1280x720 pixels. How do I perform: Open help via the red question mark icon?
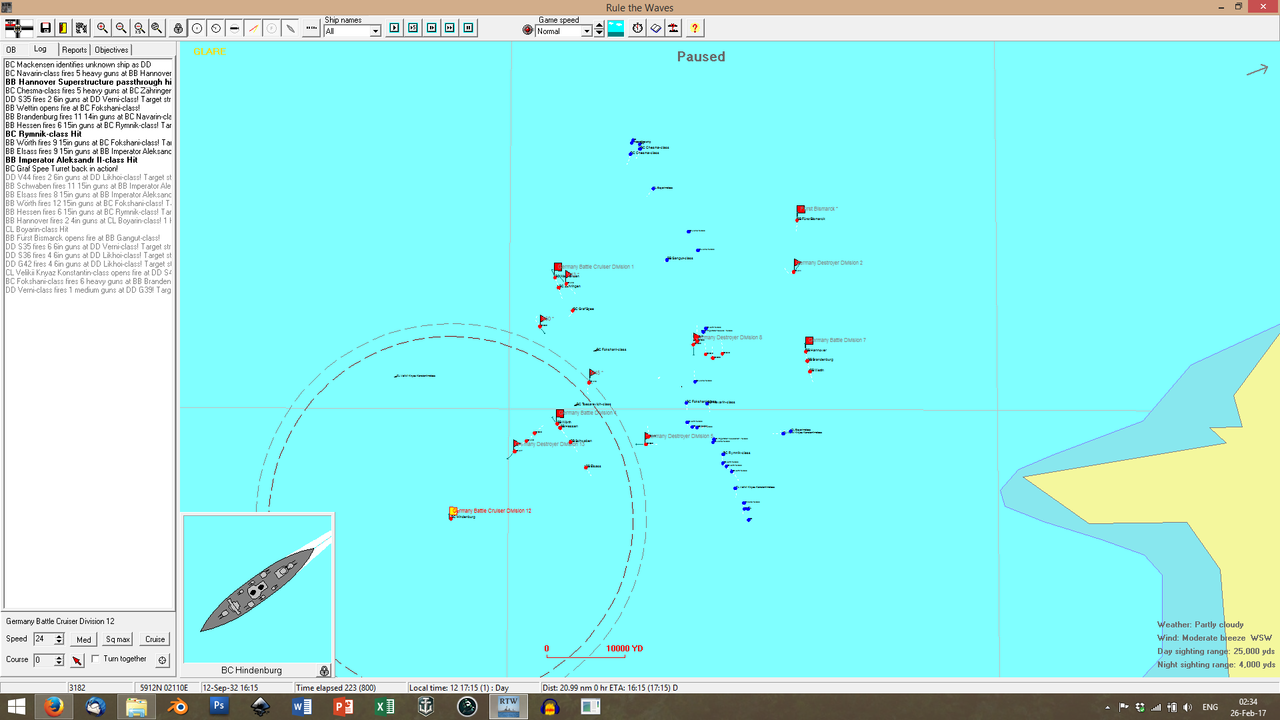695,28
